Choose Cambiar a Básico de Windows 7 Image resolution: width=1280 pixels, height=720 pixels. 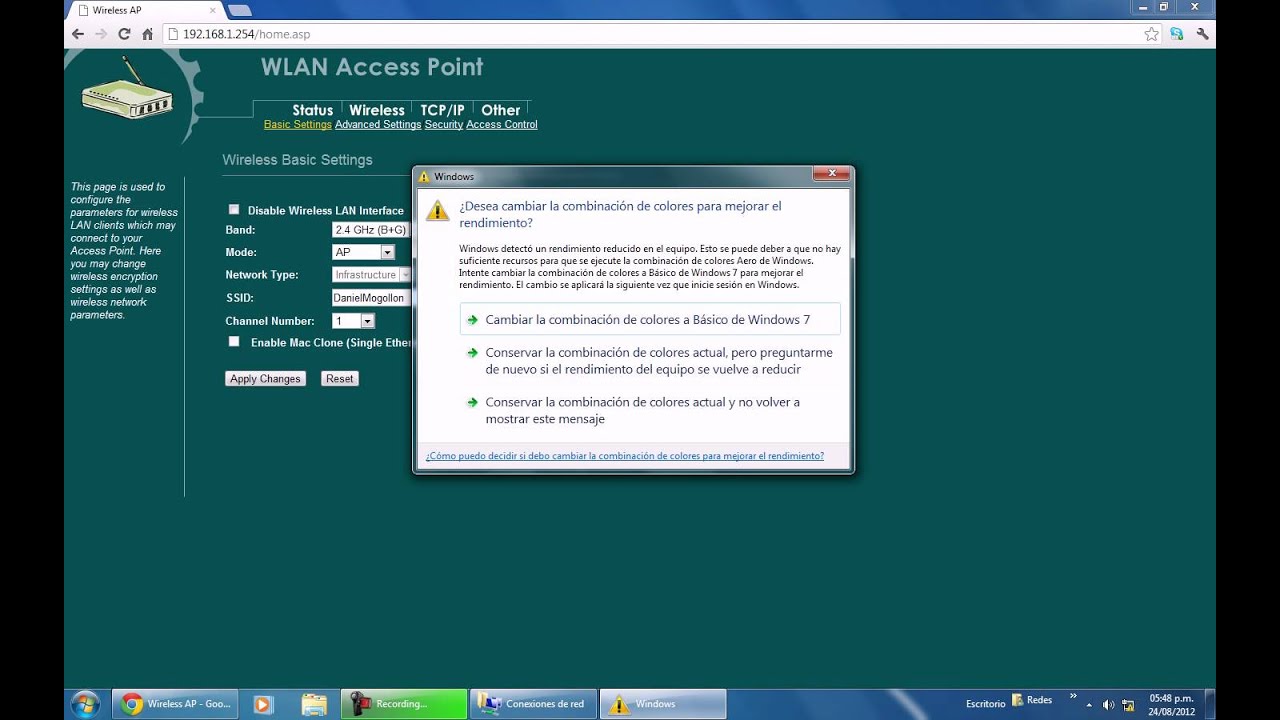650,320
